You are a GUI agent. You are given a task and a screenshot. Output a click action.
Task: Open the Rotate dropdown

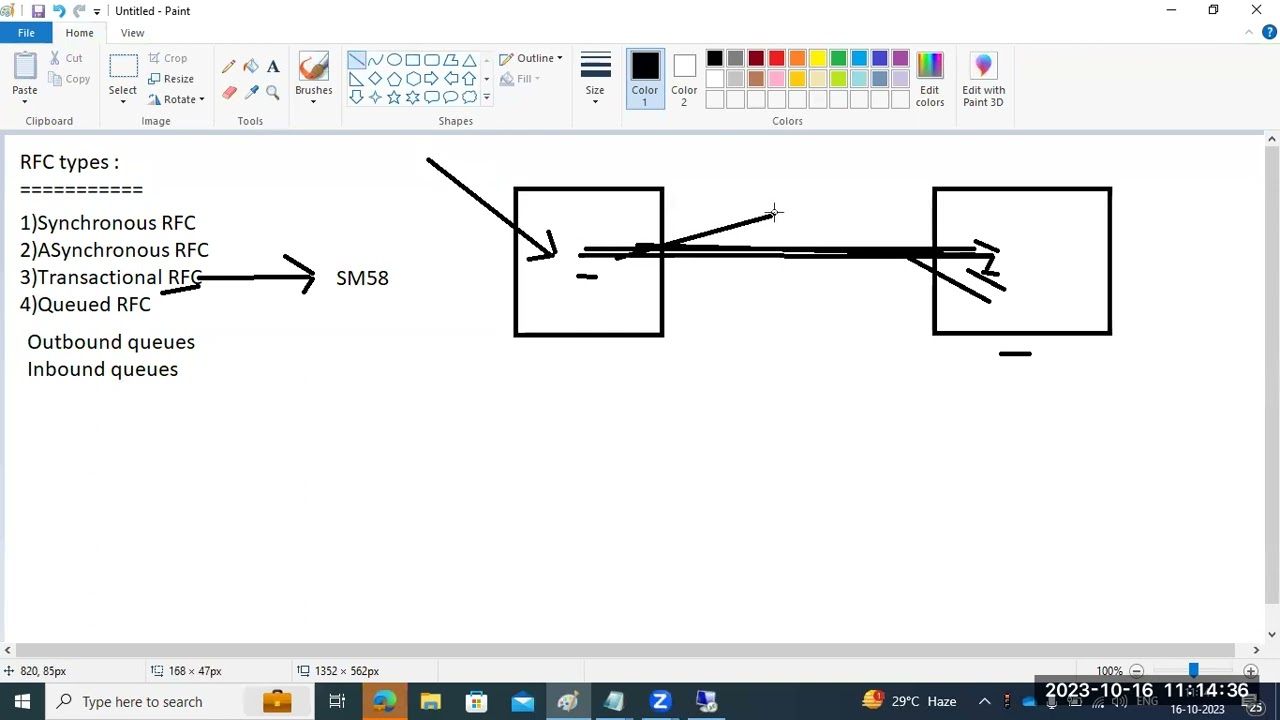click(177, 99)
